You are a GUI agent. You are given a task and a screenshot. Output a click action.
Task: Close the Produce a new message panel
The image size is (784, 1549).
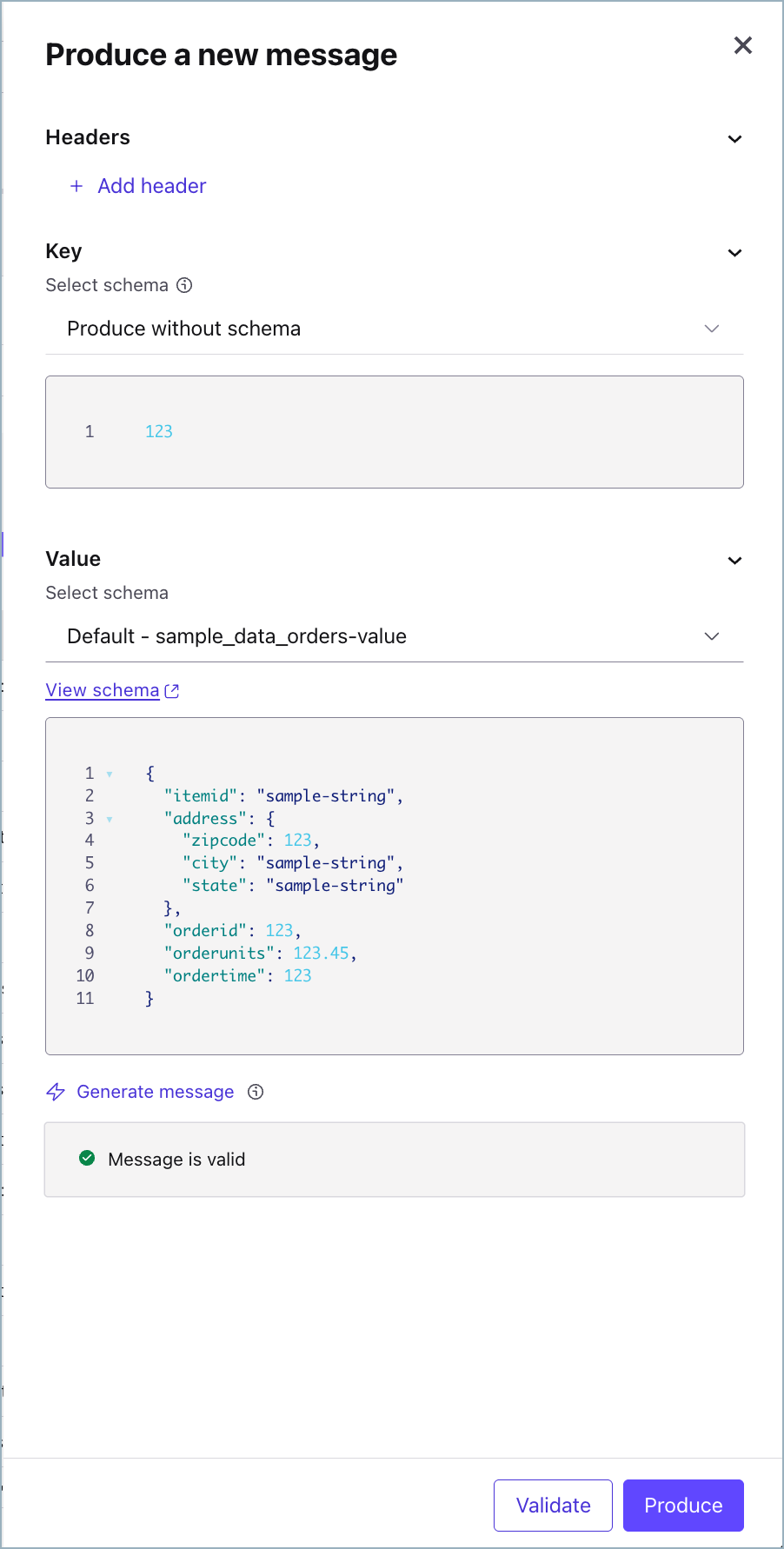(742, 45)
